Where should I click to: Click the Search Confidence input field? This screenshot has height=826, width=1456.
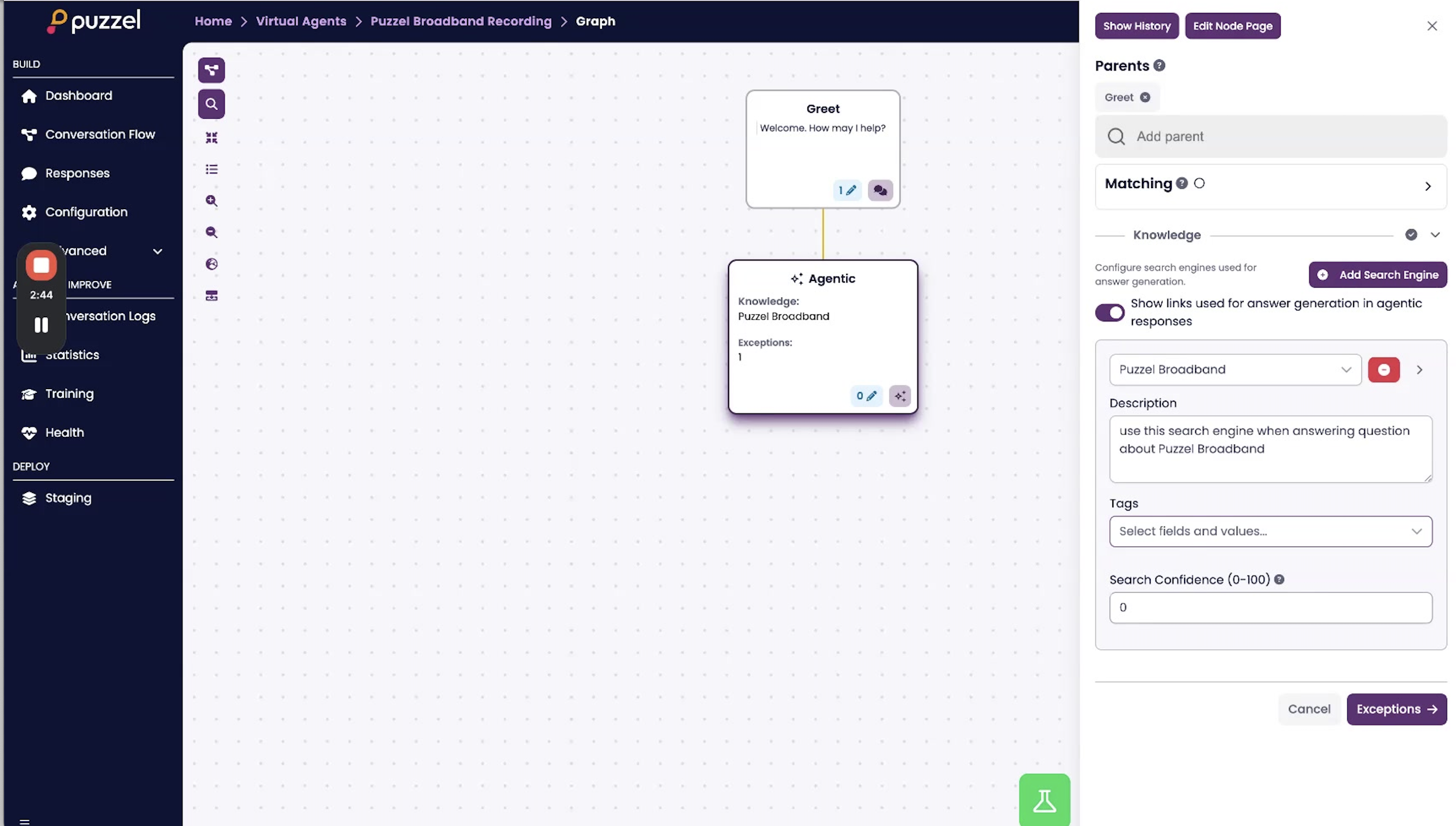point(1269,608)
